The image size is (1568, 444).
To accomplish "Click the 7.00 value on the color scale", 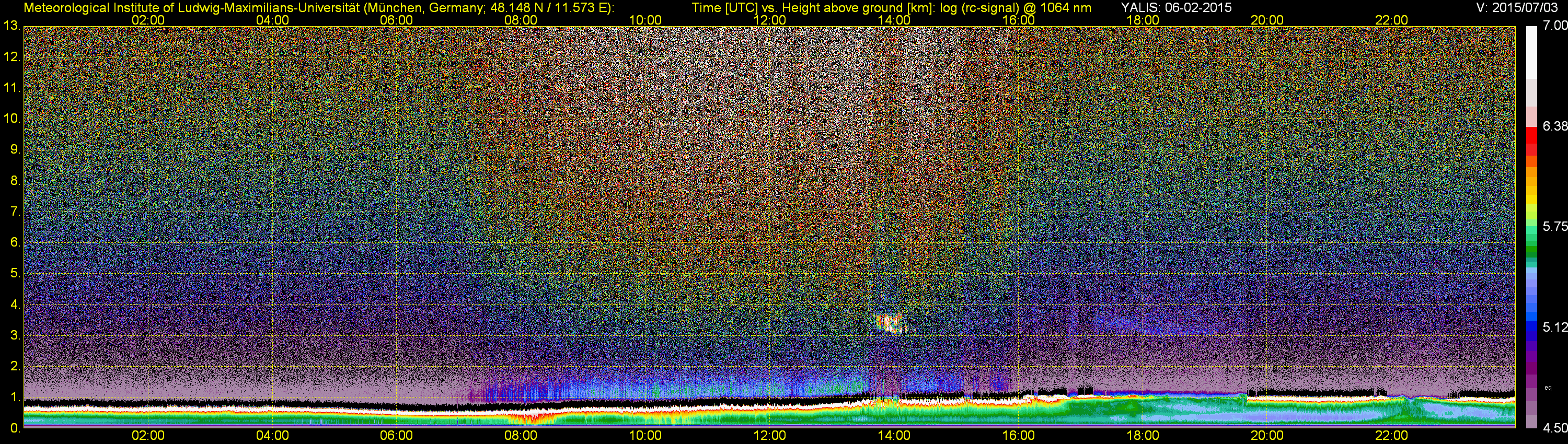I will click(1555, 26).
